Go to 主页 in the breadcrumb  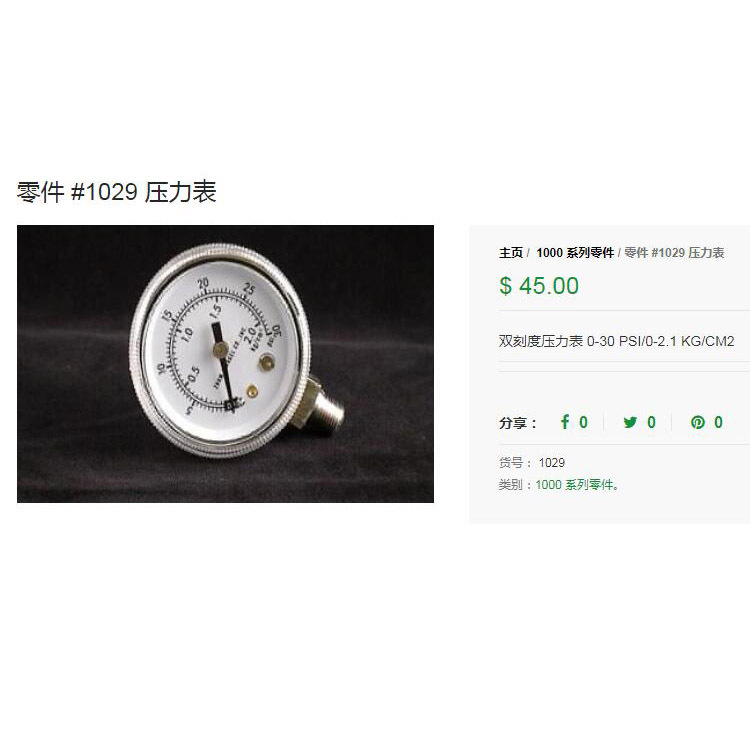[x=511, y=253]
